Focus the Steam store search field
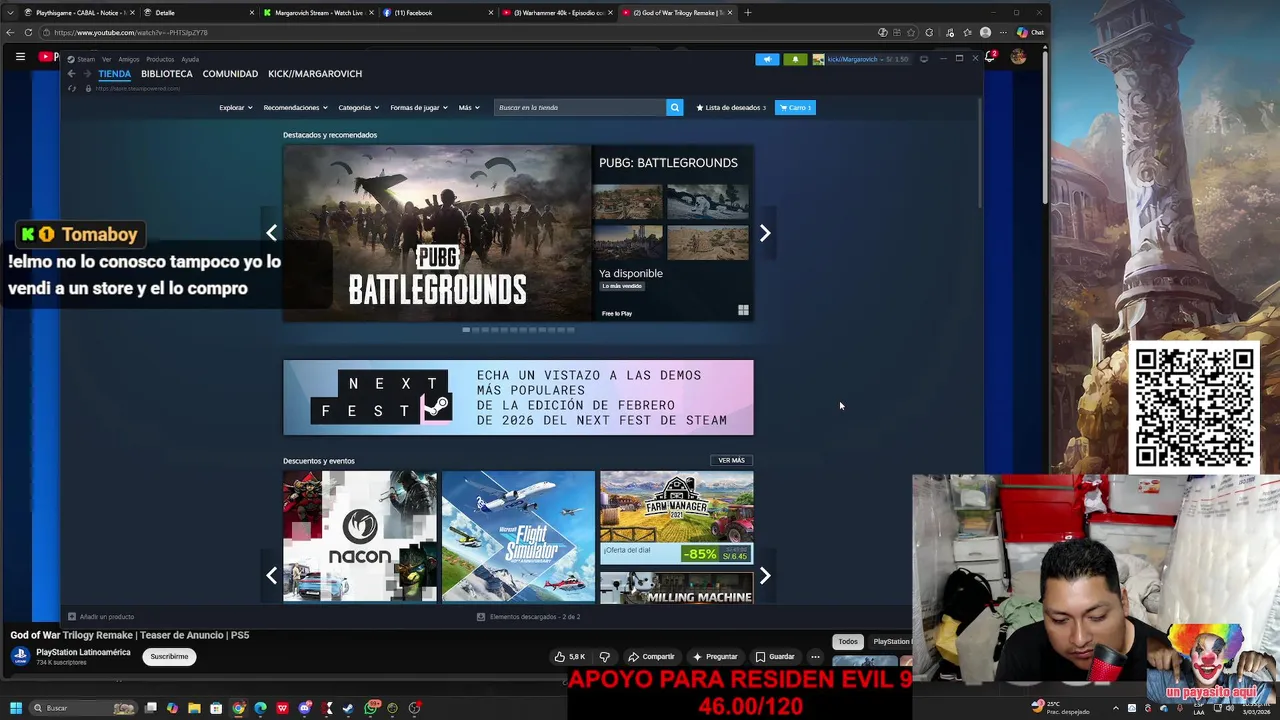1280x720 pixels. [x=580, y=107]
